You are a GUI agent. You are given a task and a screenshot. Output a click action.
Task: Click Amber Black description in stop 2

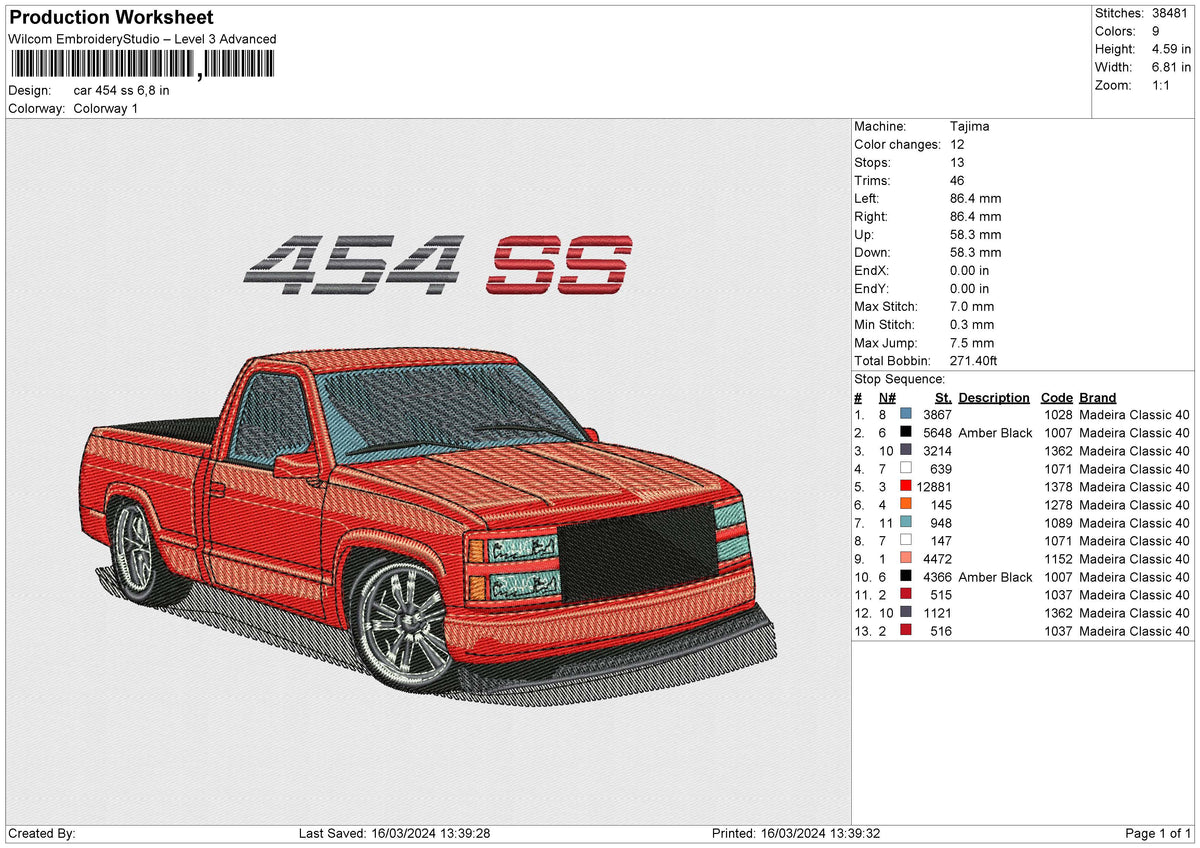pyautogui.click(x=995, y=433)
